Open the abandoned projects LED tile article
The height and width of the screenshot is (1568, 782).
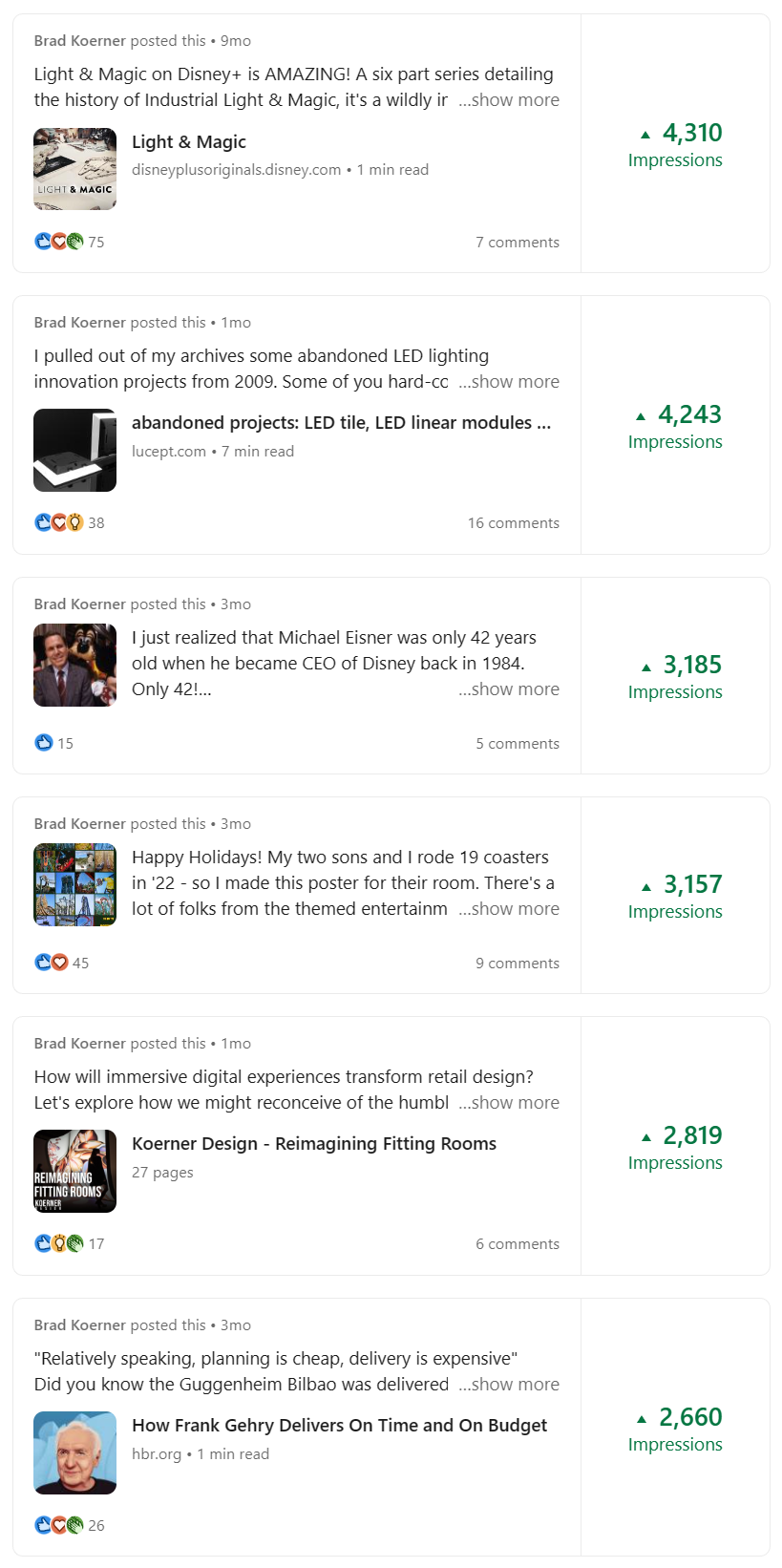click(x=341, y=423)
